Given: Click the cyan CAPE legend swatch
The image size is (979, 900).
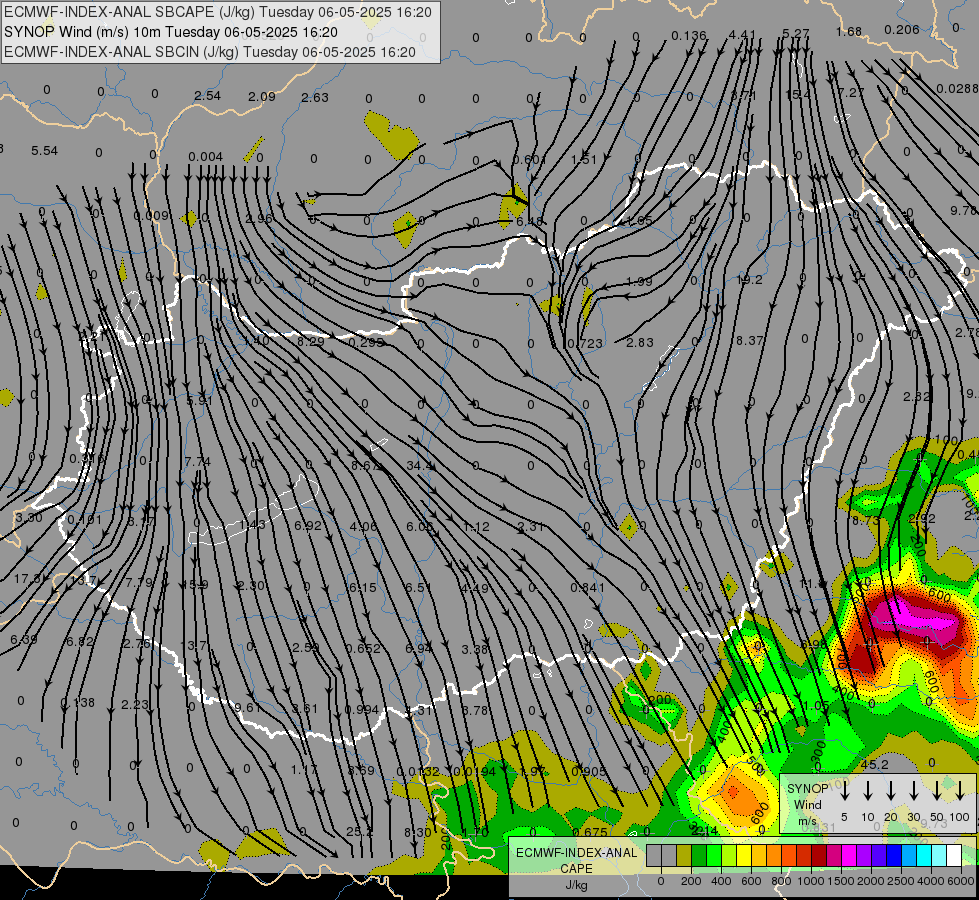Looking at the screenshot, I should tap(924, 855).
